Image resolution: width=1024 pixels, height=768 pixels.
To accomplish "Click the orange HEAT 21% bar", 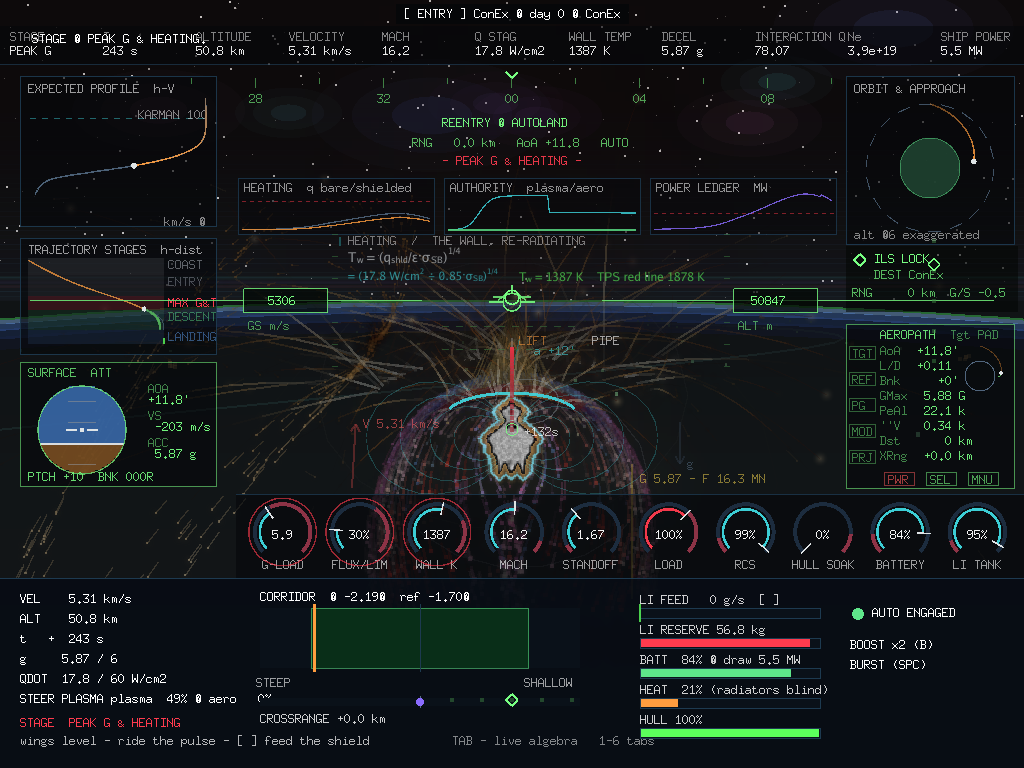I will 729,703.
